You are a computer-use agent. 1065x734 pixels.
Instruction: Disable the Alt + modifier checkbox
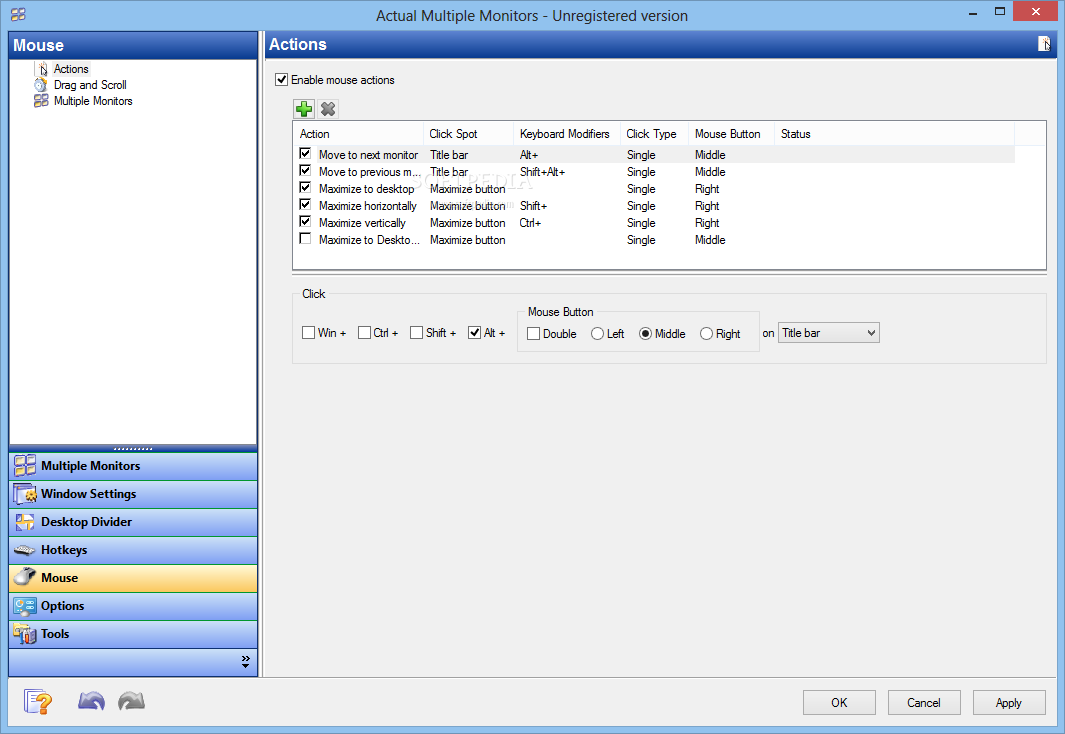pyautogui.click(x=475, y=333)
